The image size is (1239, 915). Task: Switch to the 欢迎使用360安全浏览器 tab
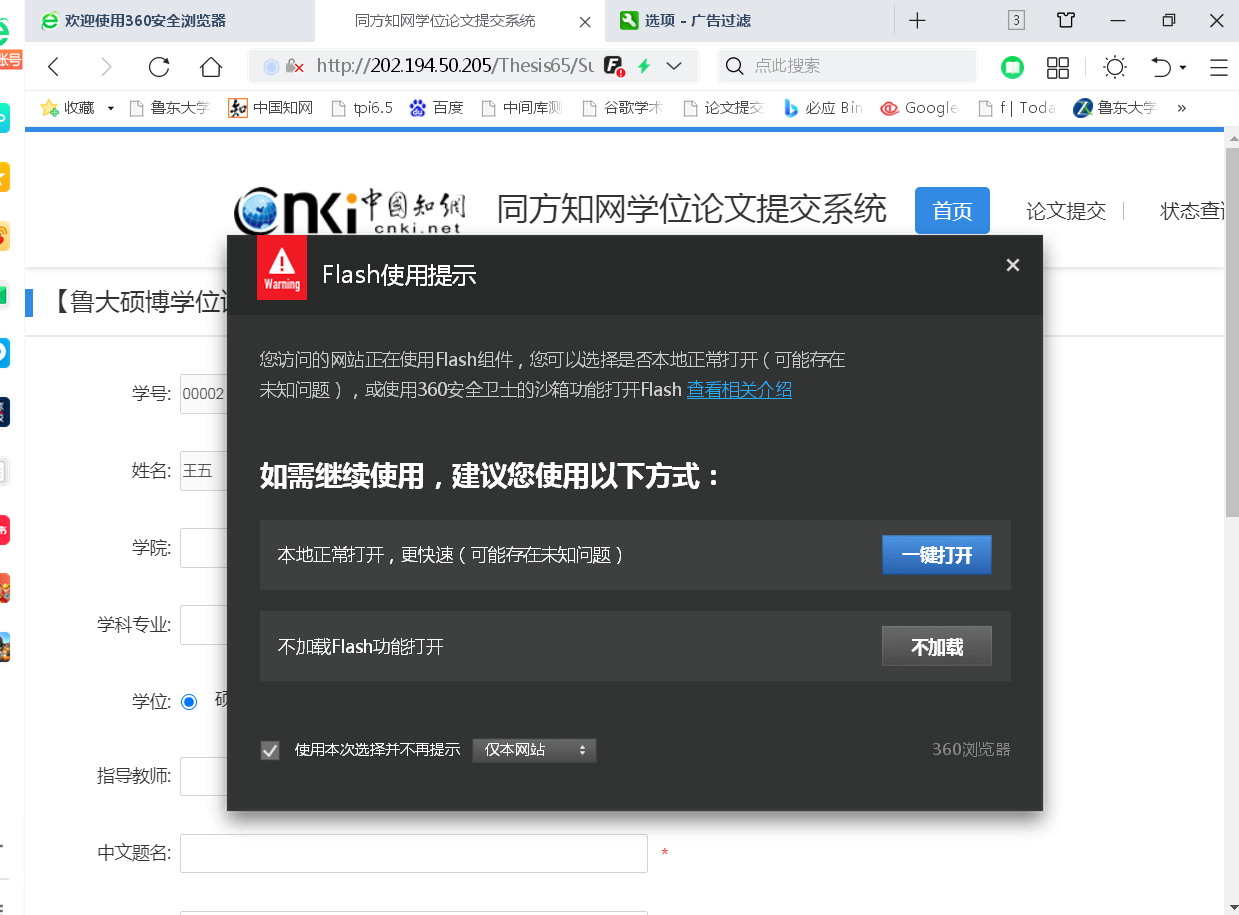click(x=170, y=20)
